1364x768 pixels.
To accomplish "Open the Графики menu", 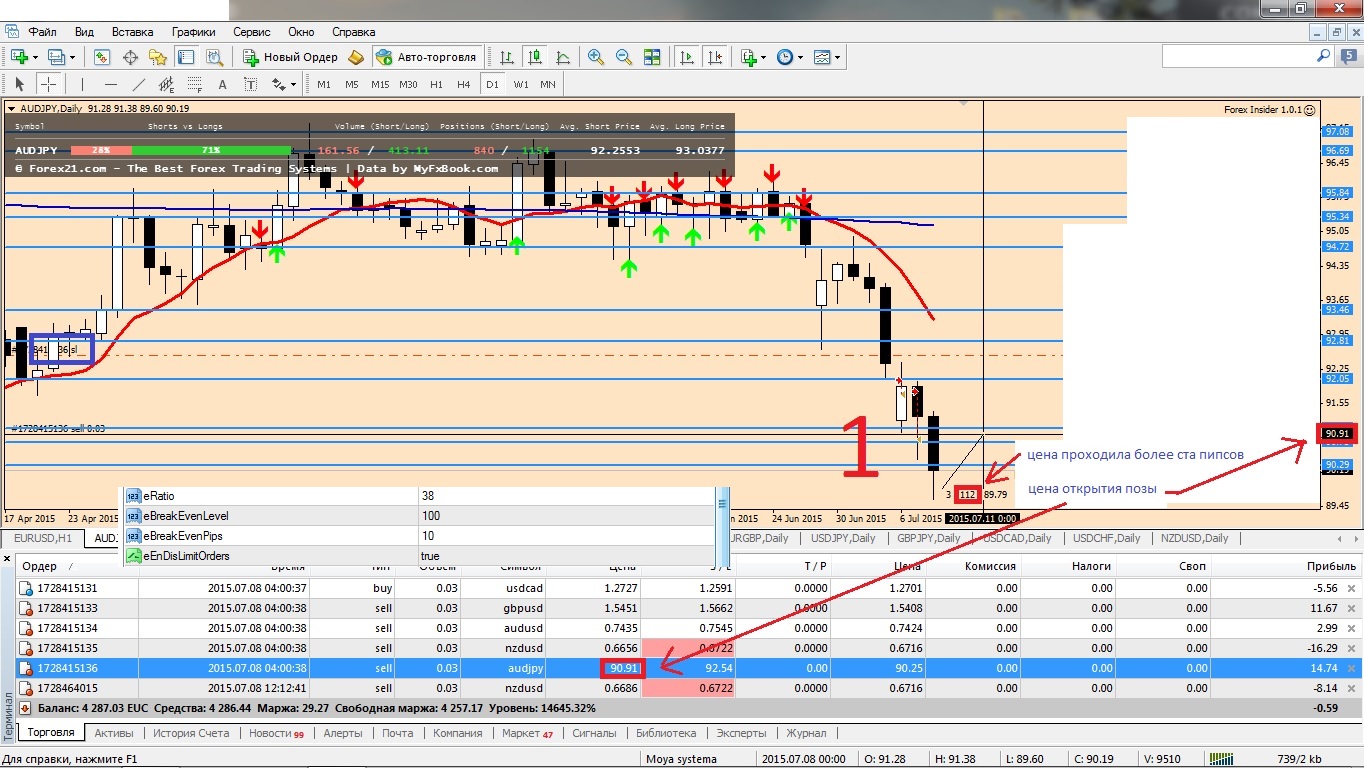I will [193, 32].
